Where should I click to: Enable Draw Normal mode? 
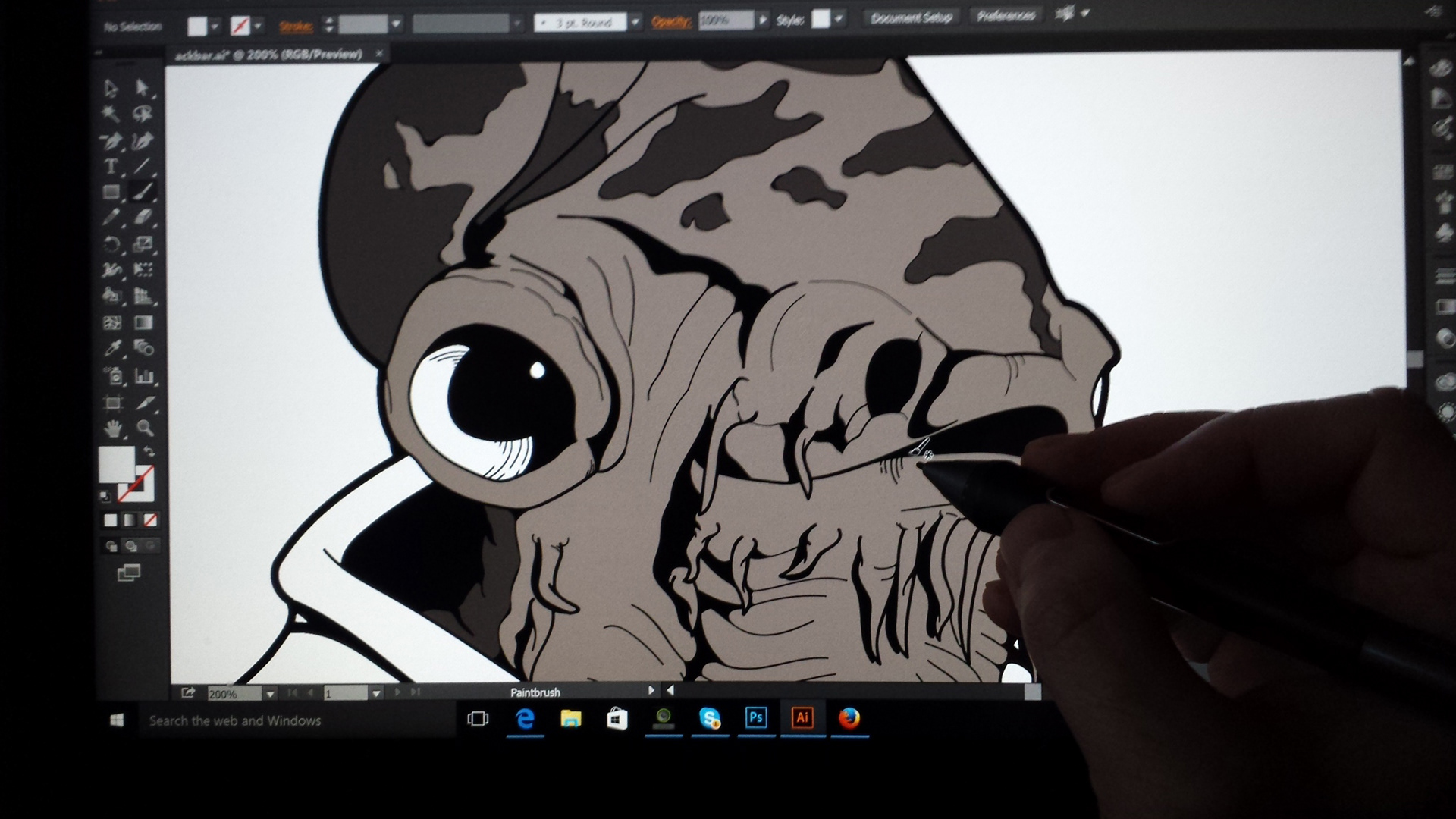pyautogui.click(x=111, y=546)
